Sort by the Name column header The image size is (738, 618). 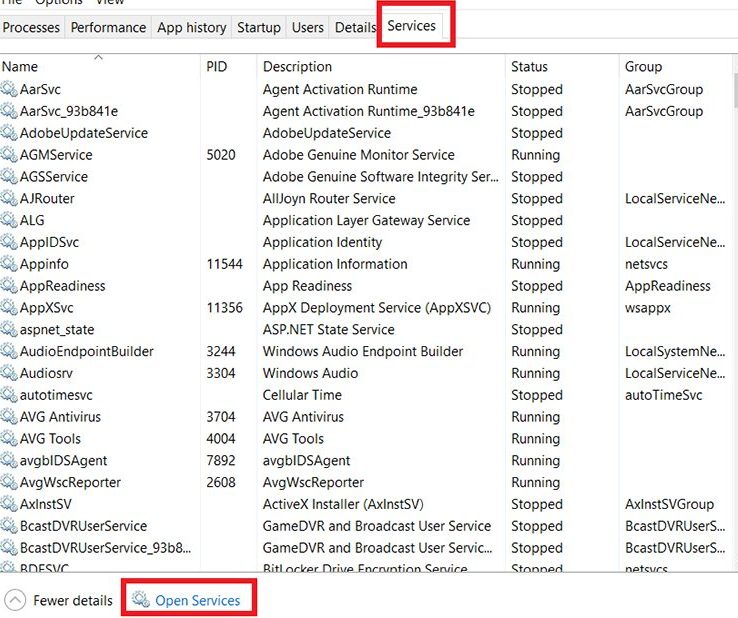click(100, 66)
